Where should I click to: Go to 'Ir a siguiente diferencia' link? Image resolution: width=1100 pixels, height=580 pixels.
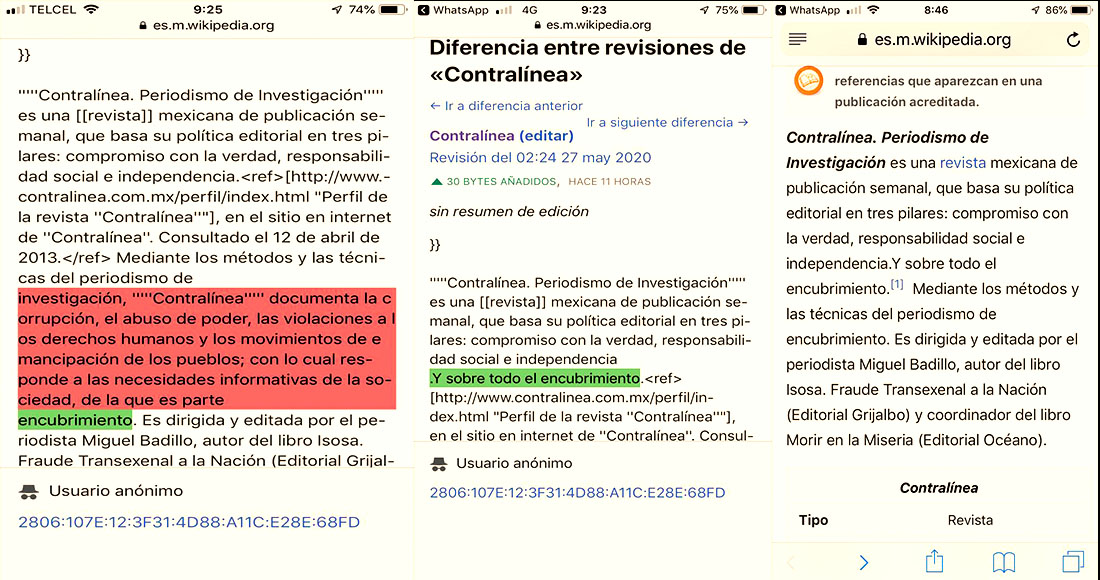click(x=667, y=123)
